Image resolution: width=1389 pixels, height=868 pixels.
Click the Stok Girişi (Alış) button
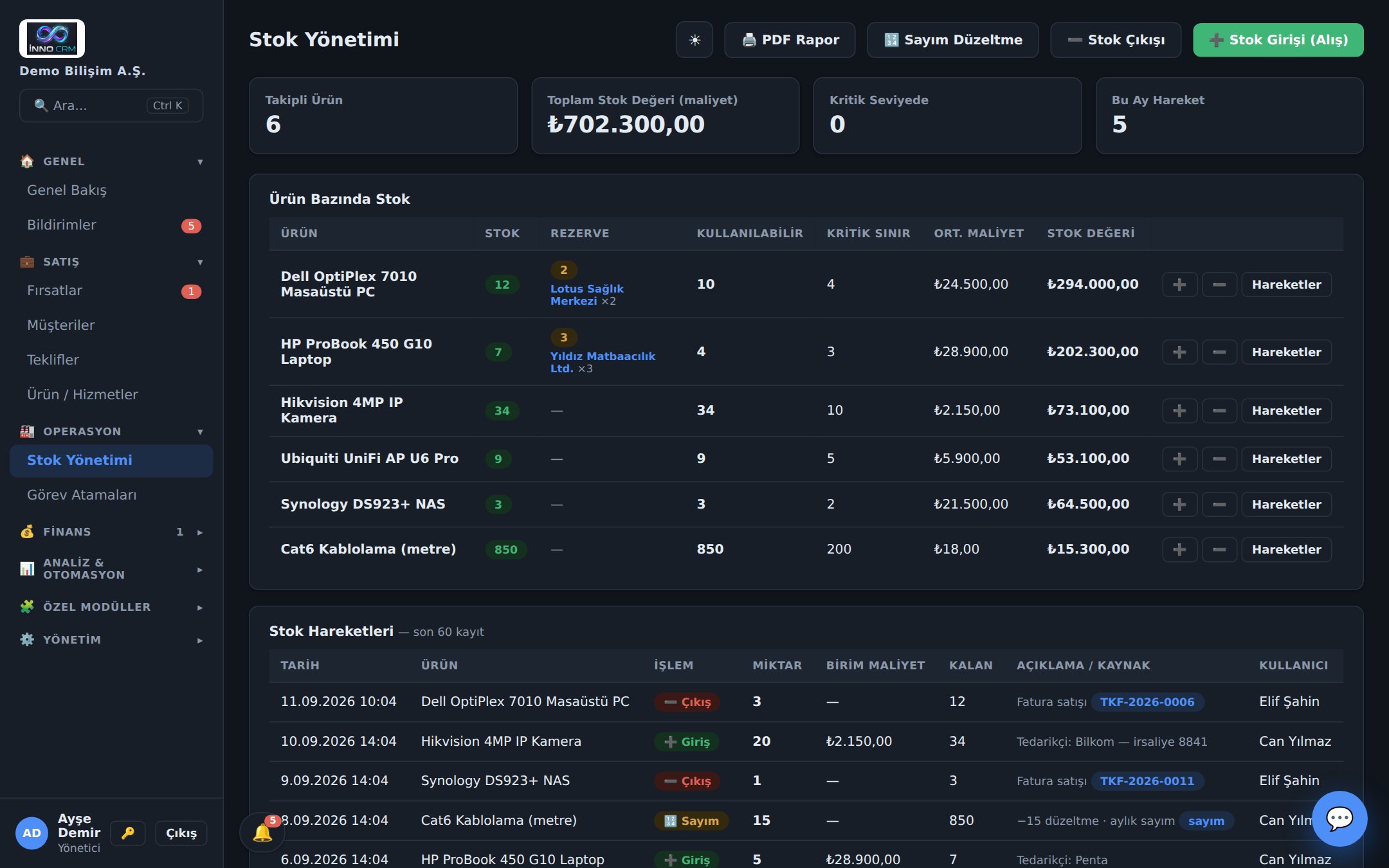1278,40
